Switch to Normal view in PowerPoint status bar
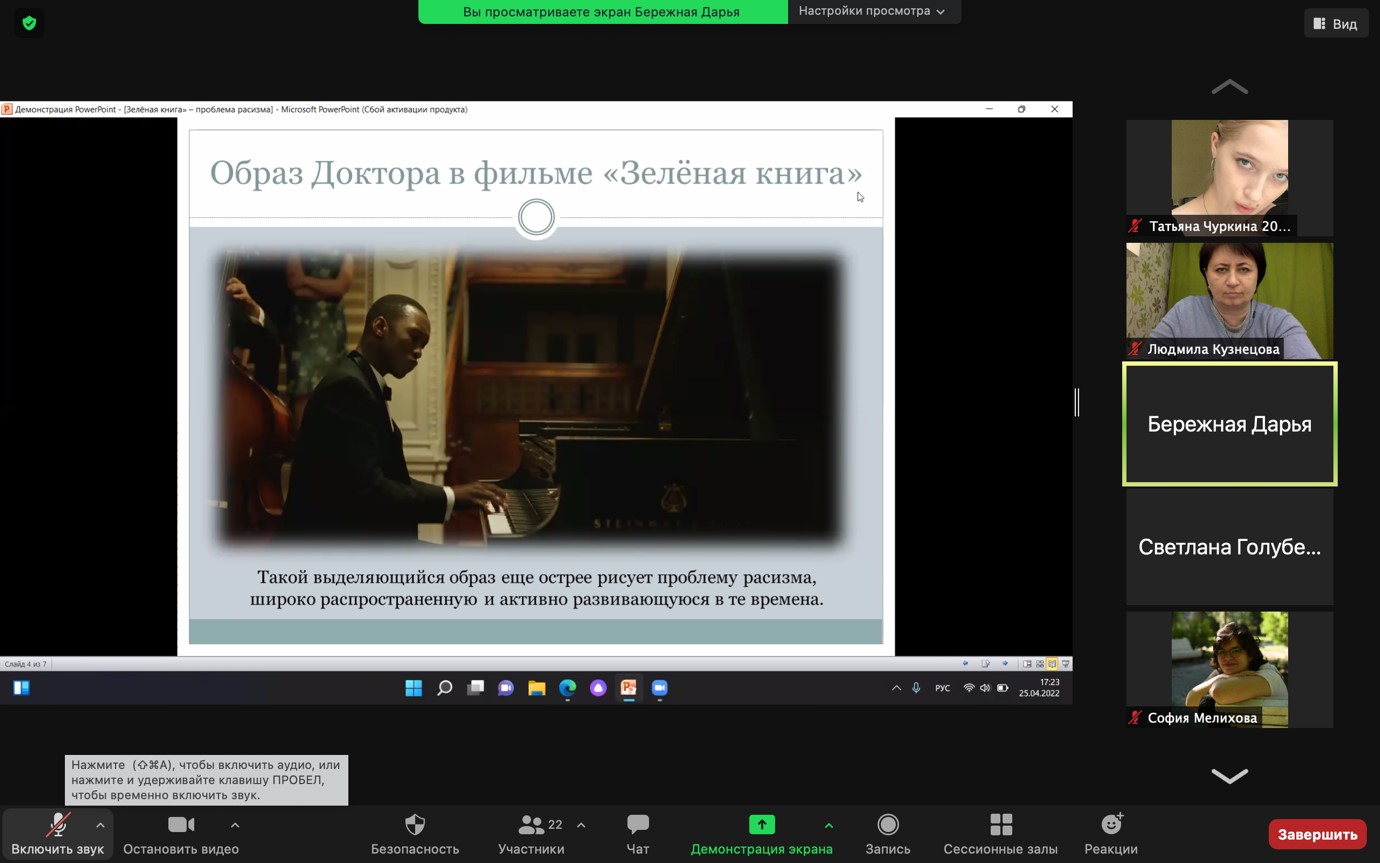This screenshot has width=1380, height=863. (1027, 664)
